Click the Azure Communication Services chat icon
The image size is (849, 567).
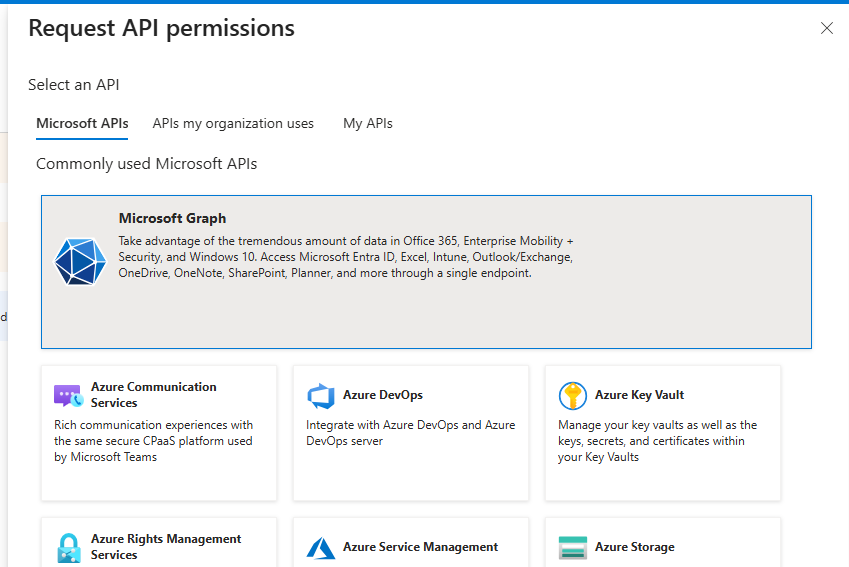click(x=69, y=395)
